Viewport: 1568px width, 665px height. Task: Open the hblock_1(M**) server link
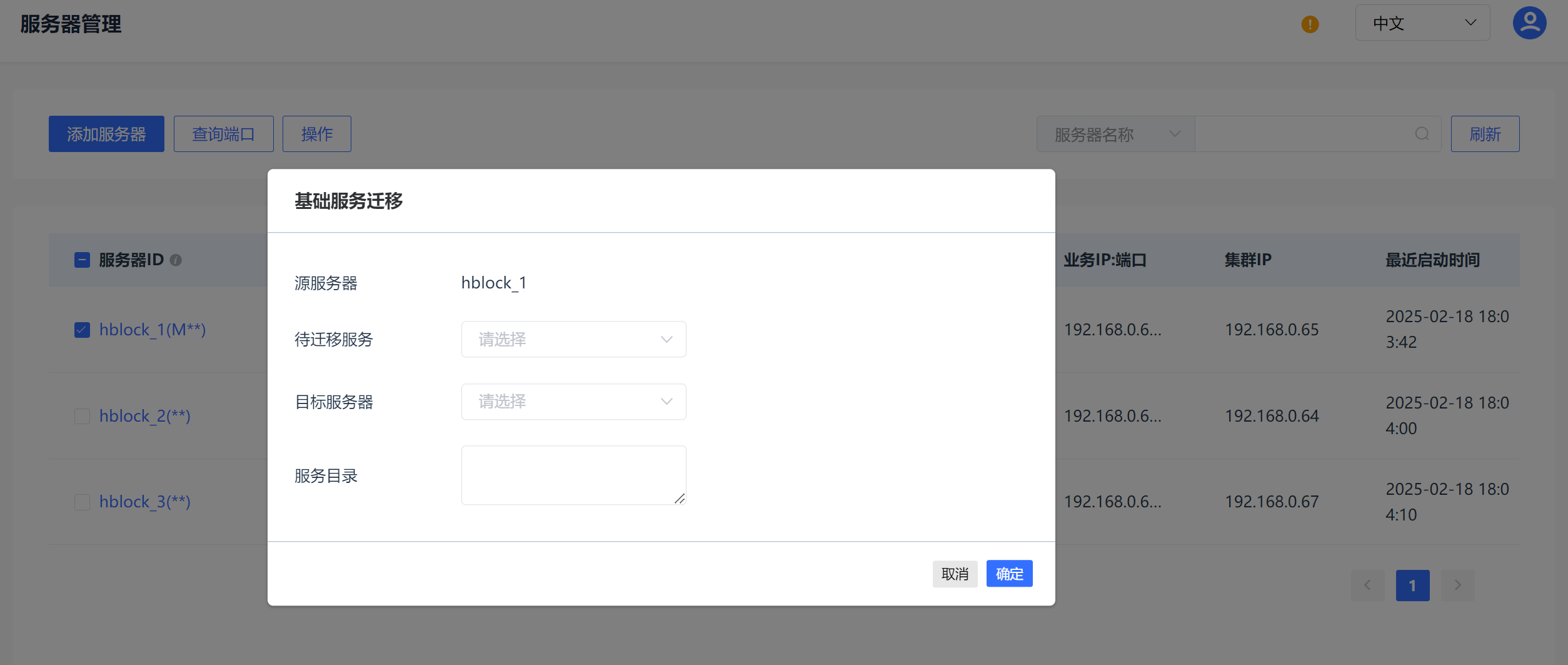[153, 330]
